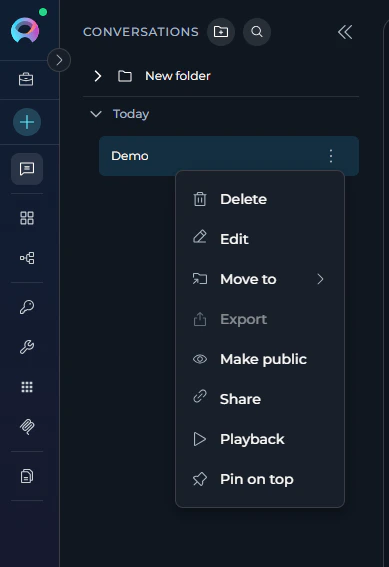
Task: Collapse the conversations panel with double chevron
Action: coord(345,32)
